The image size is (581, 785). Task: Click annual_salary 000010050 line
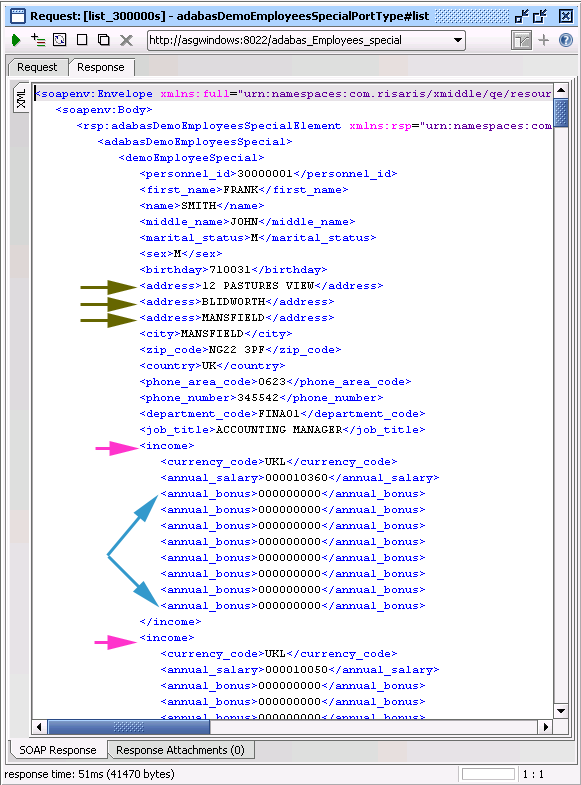click(x=300, y=670)
